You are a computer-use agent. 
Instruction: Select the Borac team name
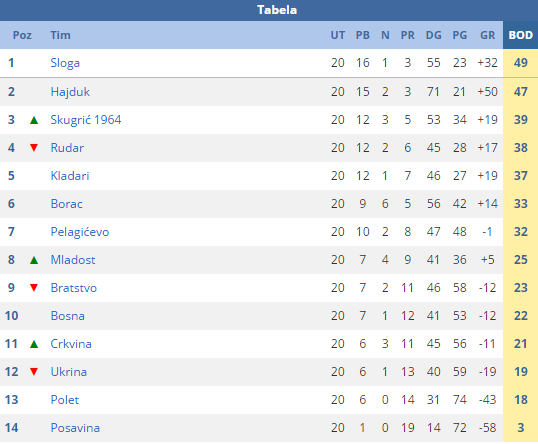[x=67, y=204]
